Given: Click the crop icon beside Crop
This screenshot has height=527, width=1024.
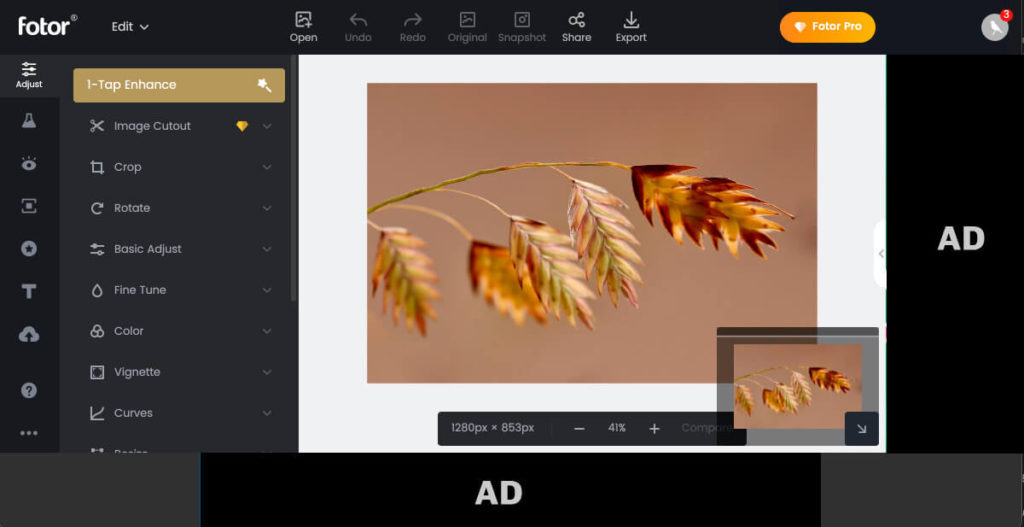Looking at the screenshot, I should click(97, 167).
